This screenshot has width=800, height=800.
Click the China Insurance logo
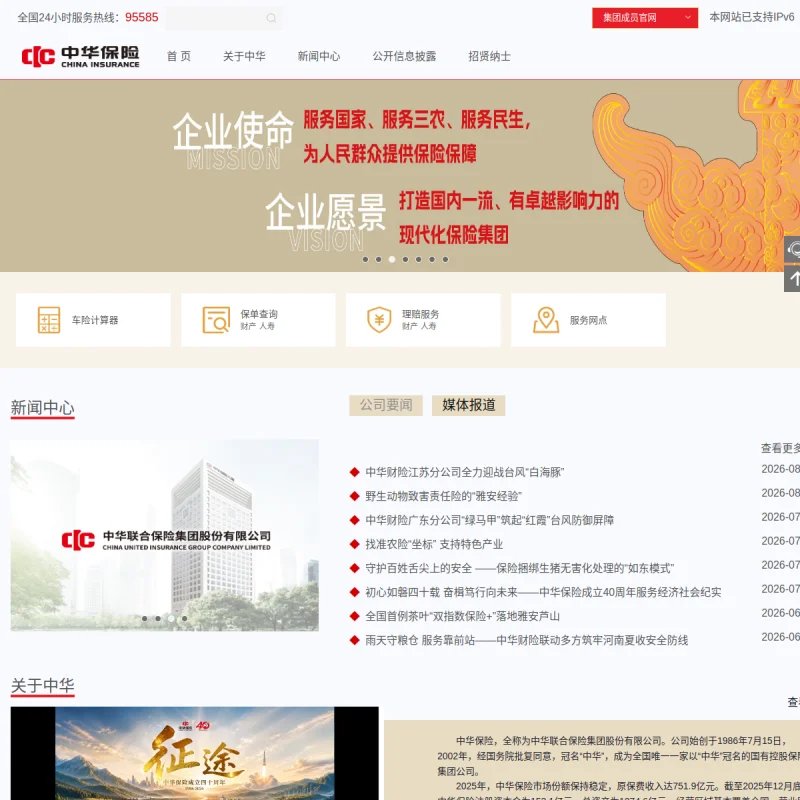[x=80, y=56]
